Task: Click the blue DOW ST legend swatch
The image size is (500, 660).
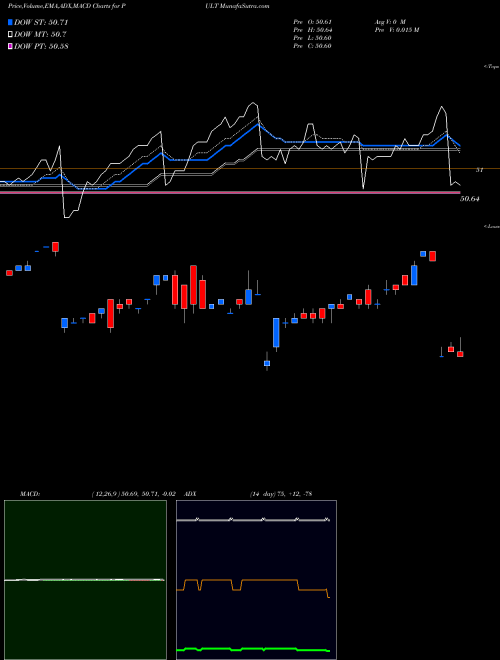Action: tap(10, 22)
